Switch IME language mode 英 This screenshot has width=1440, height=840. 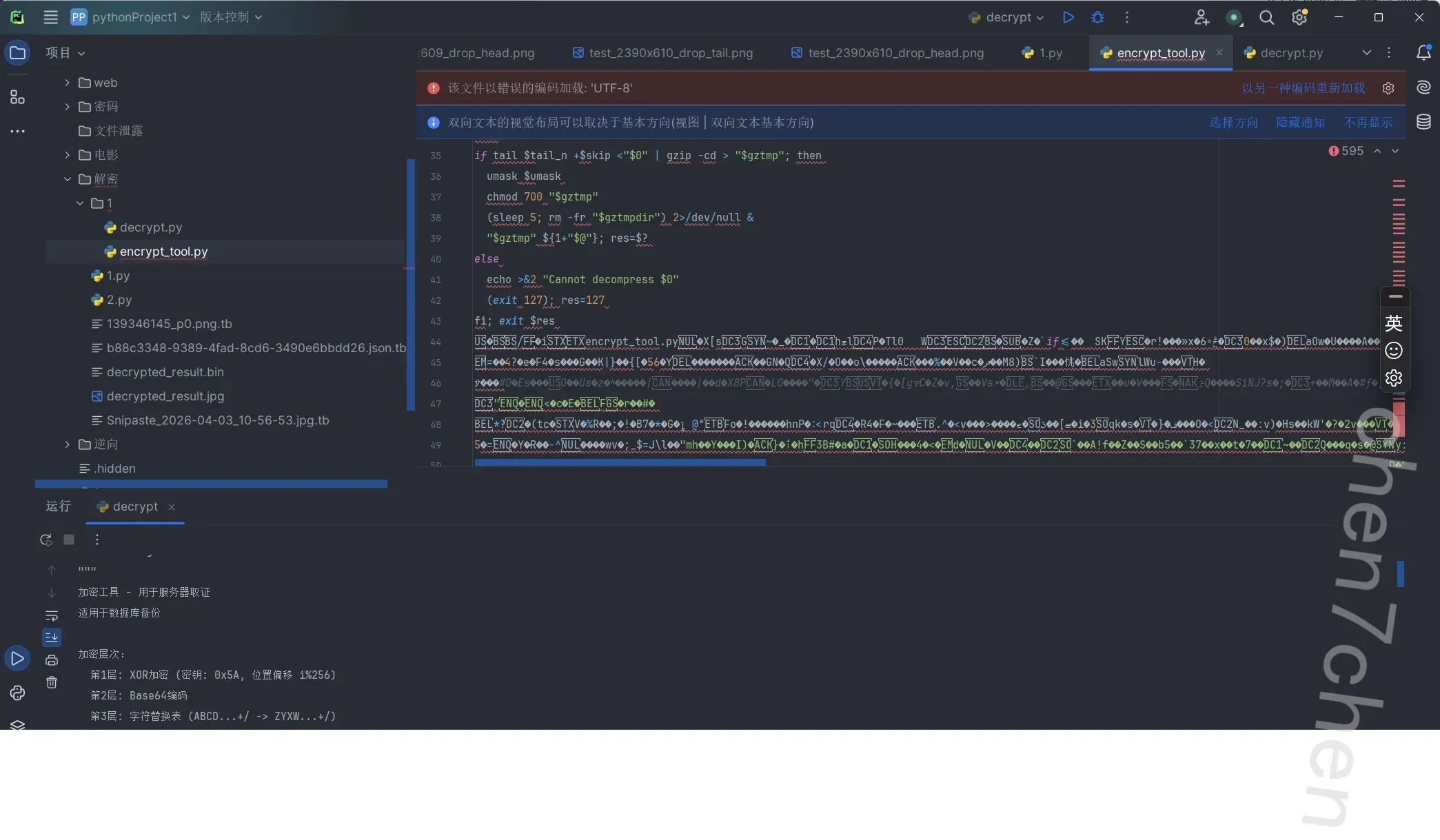pos(1394,323)
